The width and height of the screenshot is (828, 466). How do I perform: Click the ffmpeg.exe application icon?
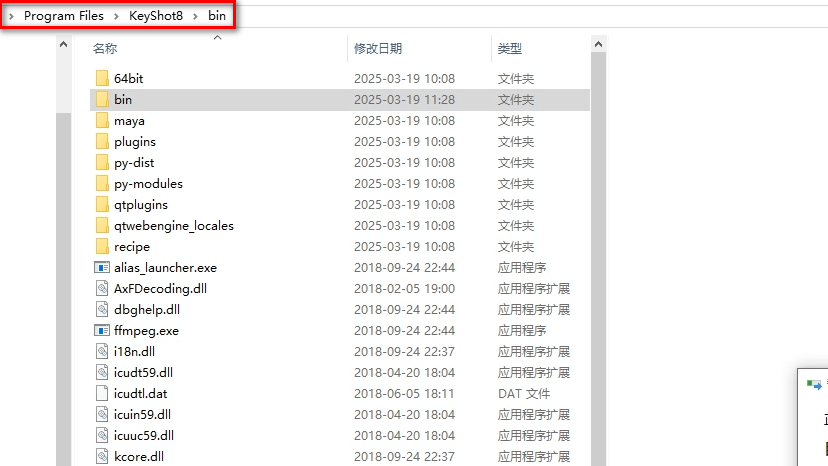102,331
